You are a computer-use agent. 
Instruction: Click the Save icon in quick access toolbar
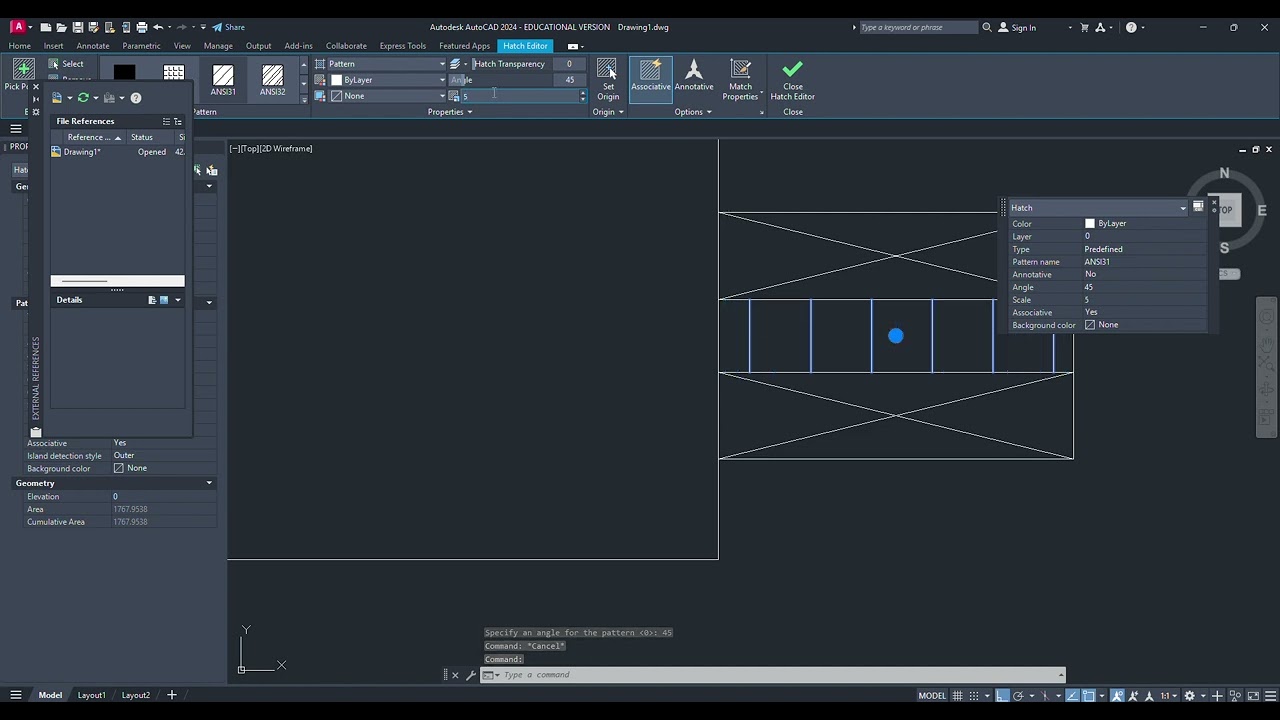(x=77, y=27)
